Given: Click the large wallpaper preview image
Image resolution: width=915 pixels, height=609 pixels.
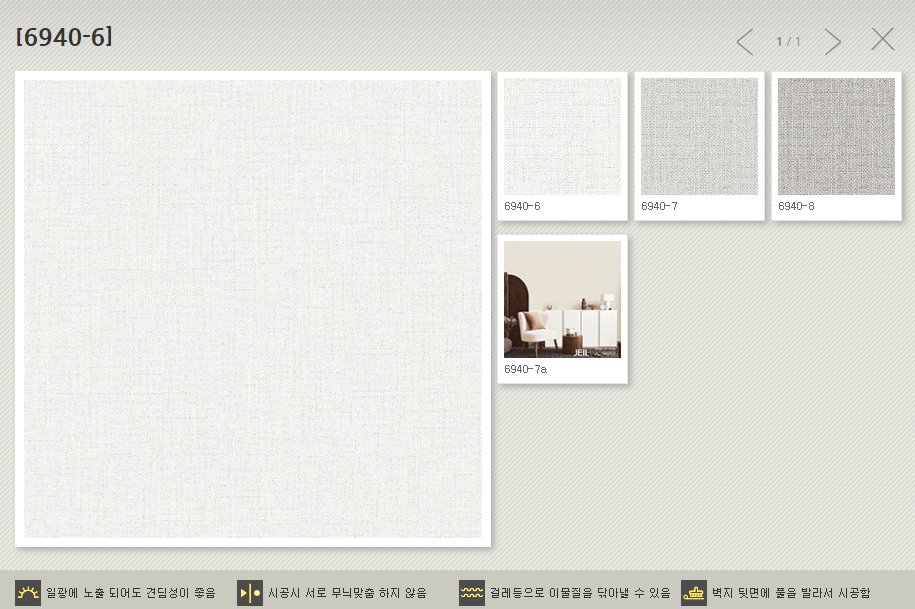Looking at the screenshot, I should [253, 309].
